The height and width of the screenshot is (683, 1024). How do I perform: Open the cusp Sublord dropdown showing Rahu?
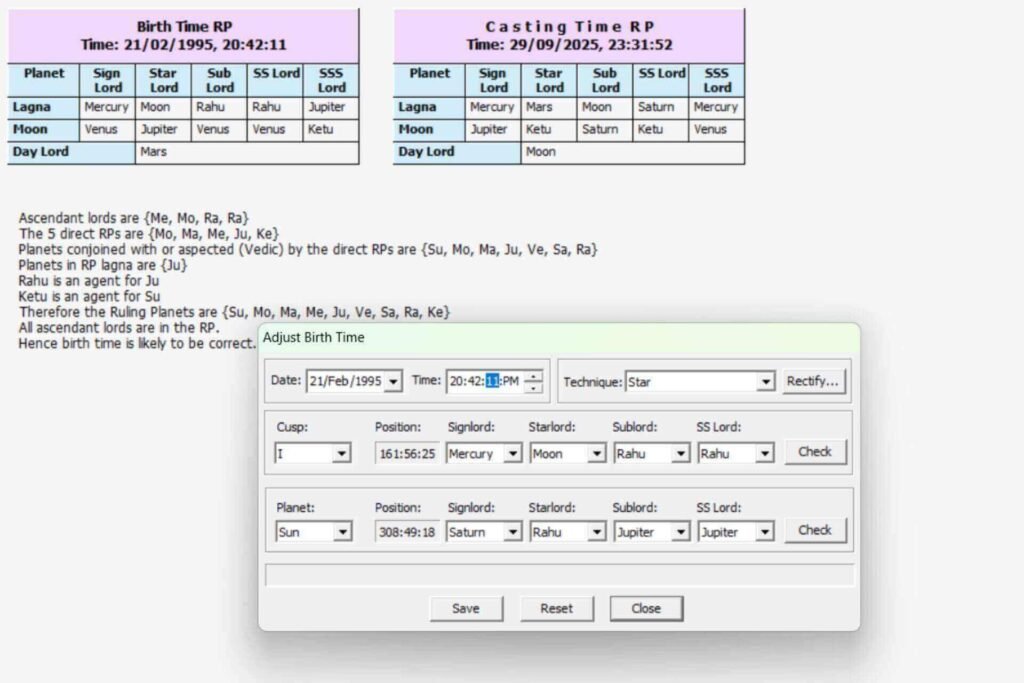click(x=679, y=453)
